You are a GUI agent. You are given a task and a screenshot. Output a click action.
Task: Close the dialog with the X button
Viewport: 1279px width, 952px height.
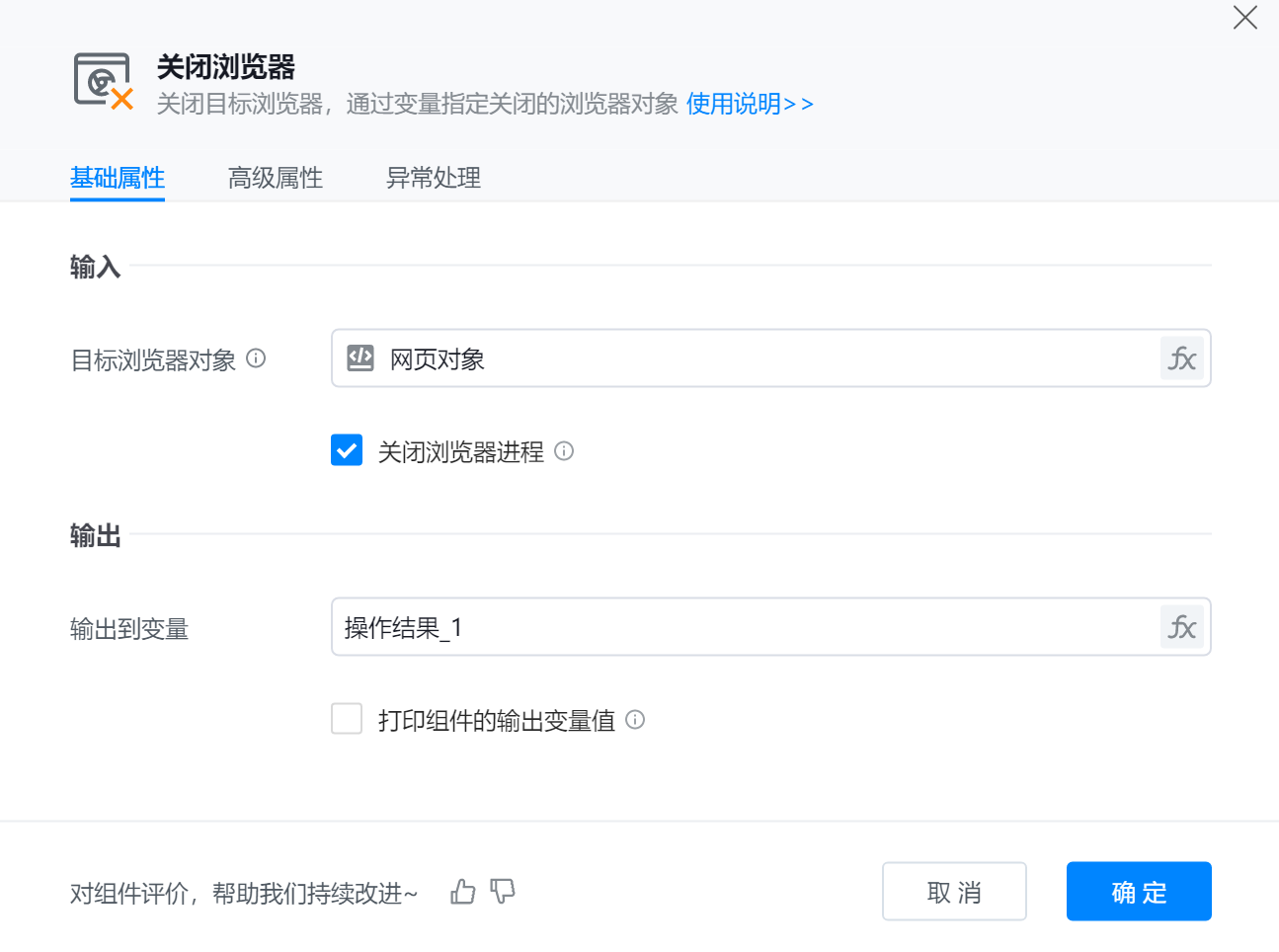coord(1244,18)
